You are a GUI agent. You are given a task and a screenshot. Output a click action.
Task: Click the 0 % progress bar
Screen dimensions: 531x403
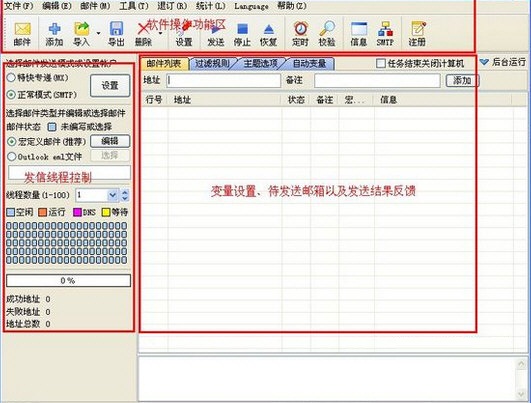tap(68, 281)
